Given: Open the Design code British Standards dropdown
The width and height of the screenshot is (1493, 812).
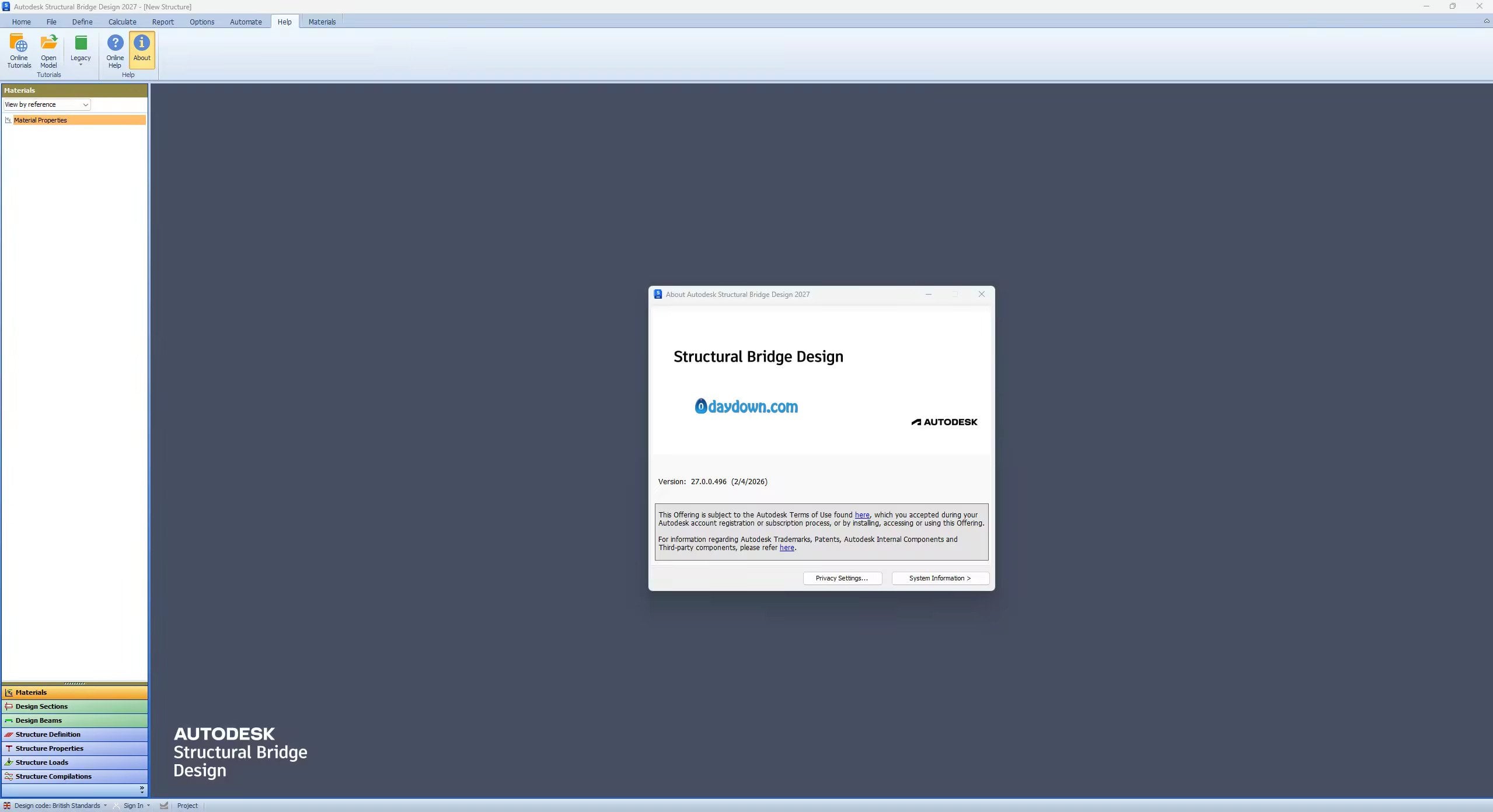Looking at the screenshot, I should point(57,806).
